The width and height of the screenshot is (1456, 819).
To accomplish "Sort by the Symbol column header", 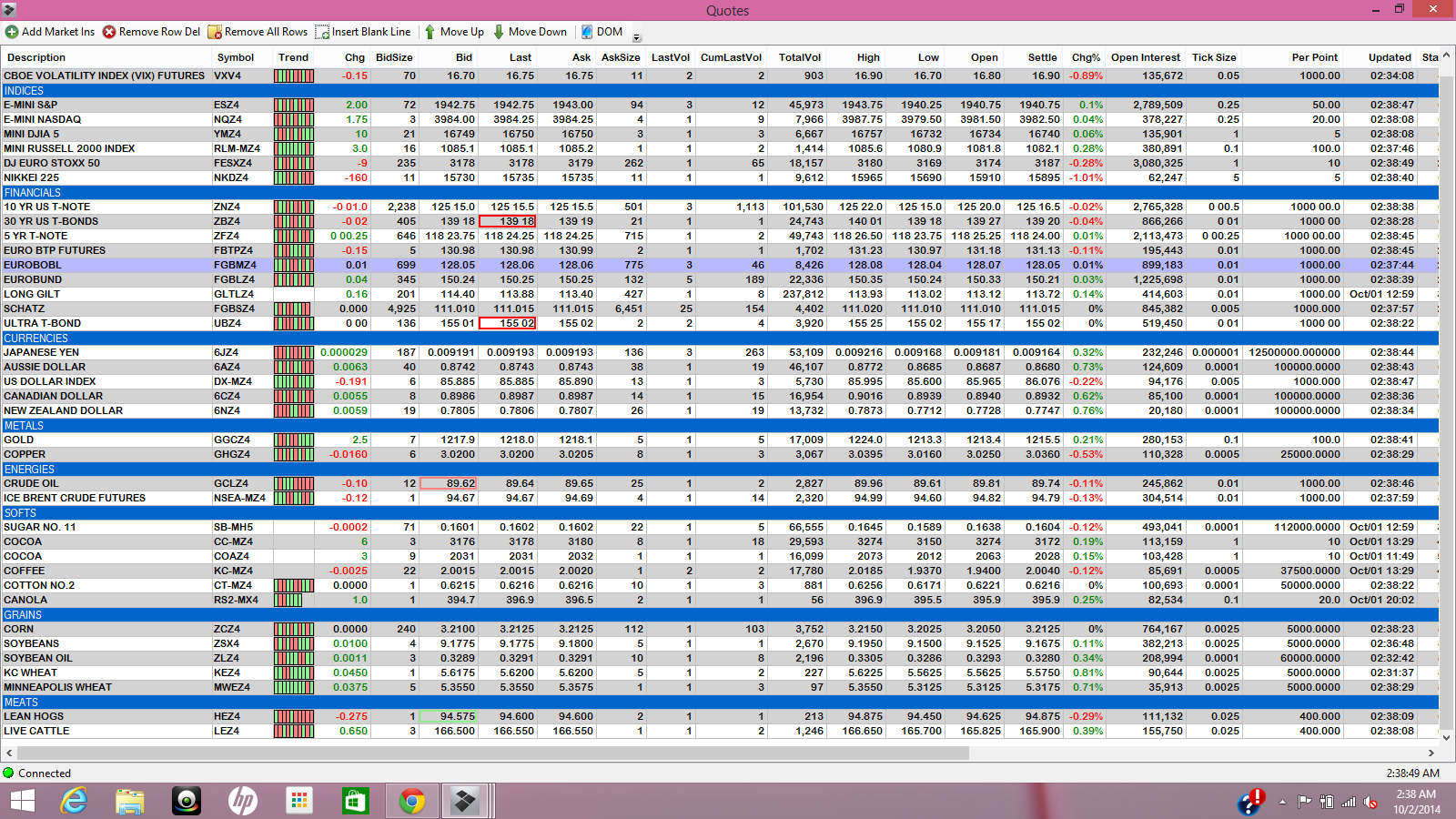I will [x=235, y=57].
